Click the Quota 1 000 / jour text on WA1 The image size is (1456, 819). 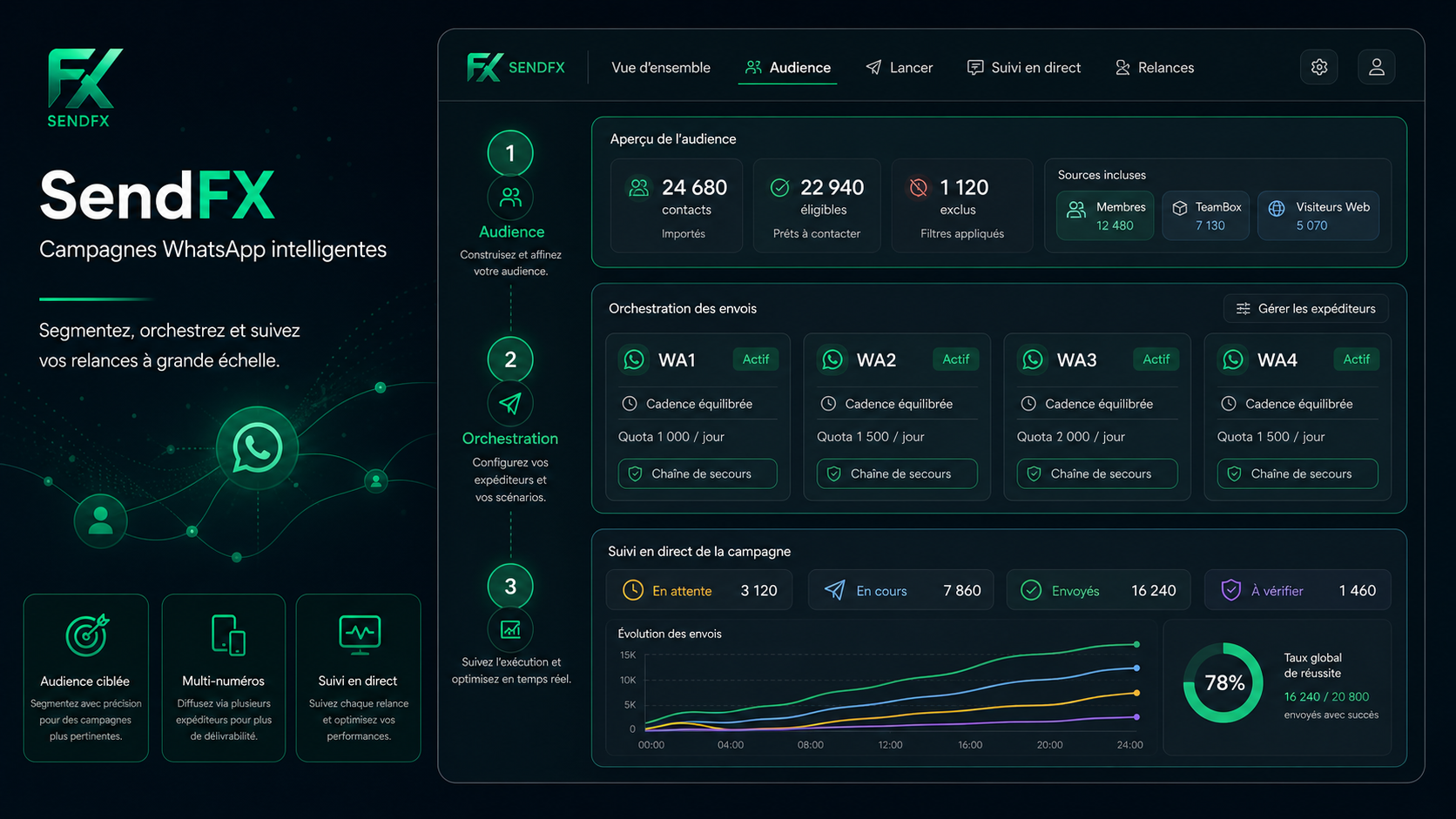(x=671, y=437)
